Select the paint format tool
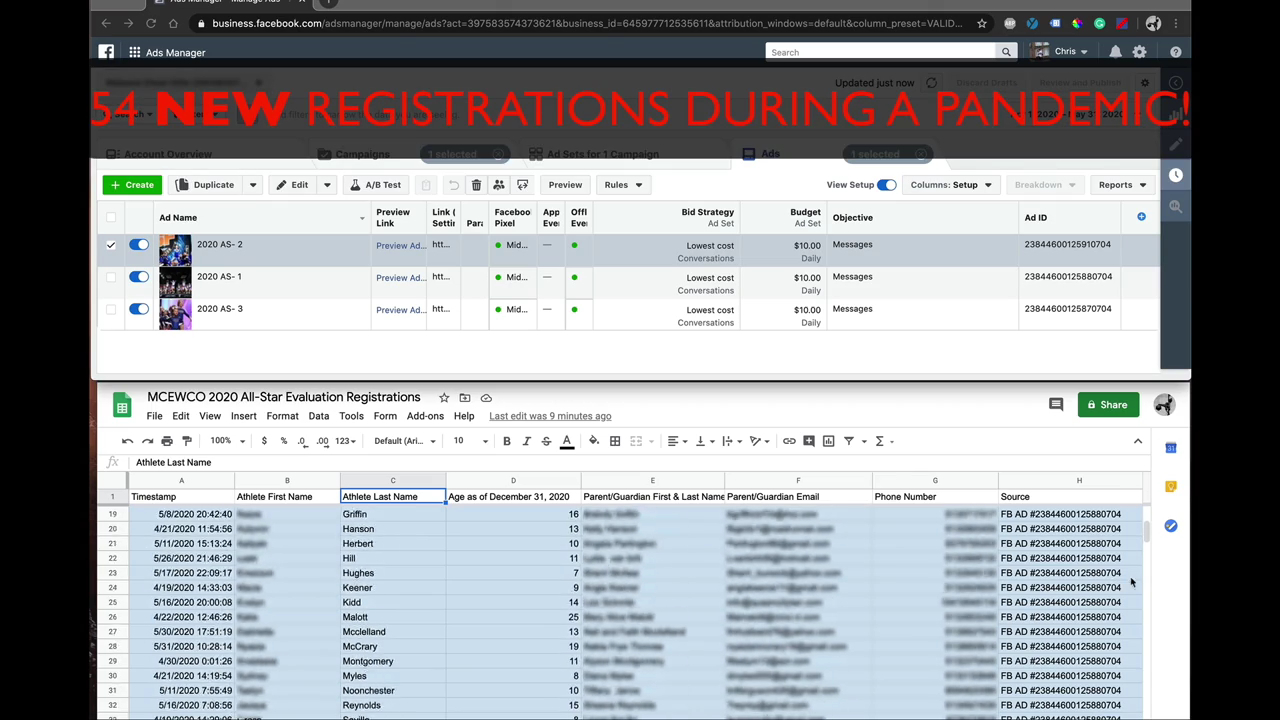 [187, 441]
